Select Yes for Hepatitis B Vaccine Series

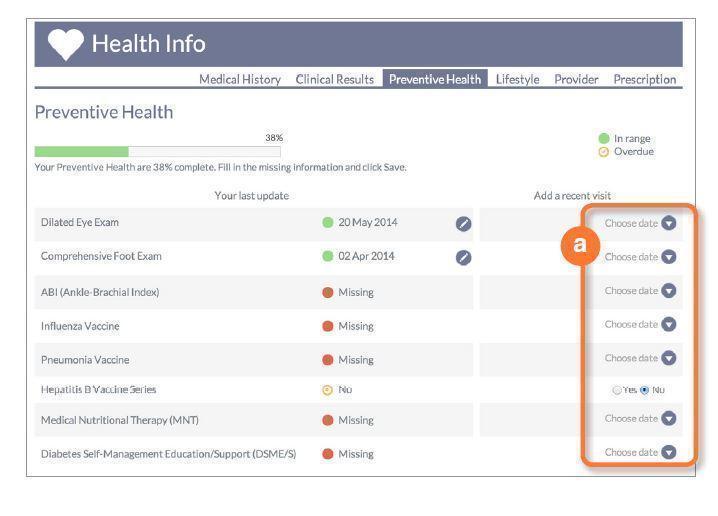coord(616,389)
